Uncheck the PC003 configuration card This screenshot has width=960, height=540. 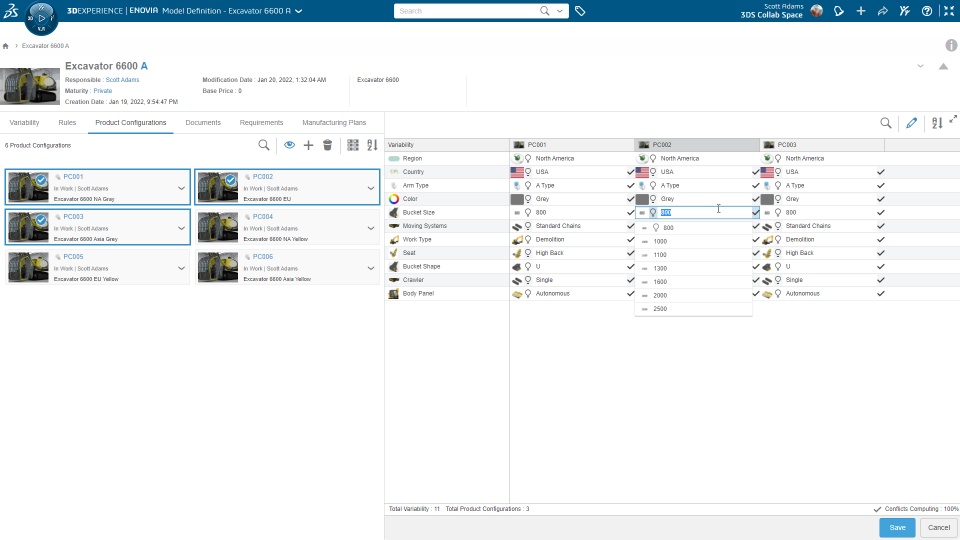[x=41, y=220]
